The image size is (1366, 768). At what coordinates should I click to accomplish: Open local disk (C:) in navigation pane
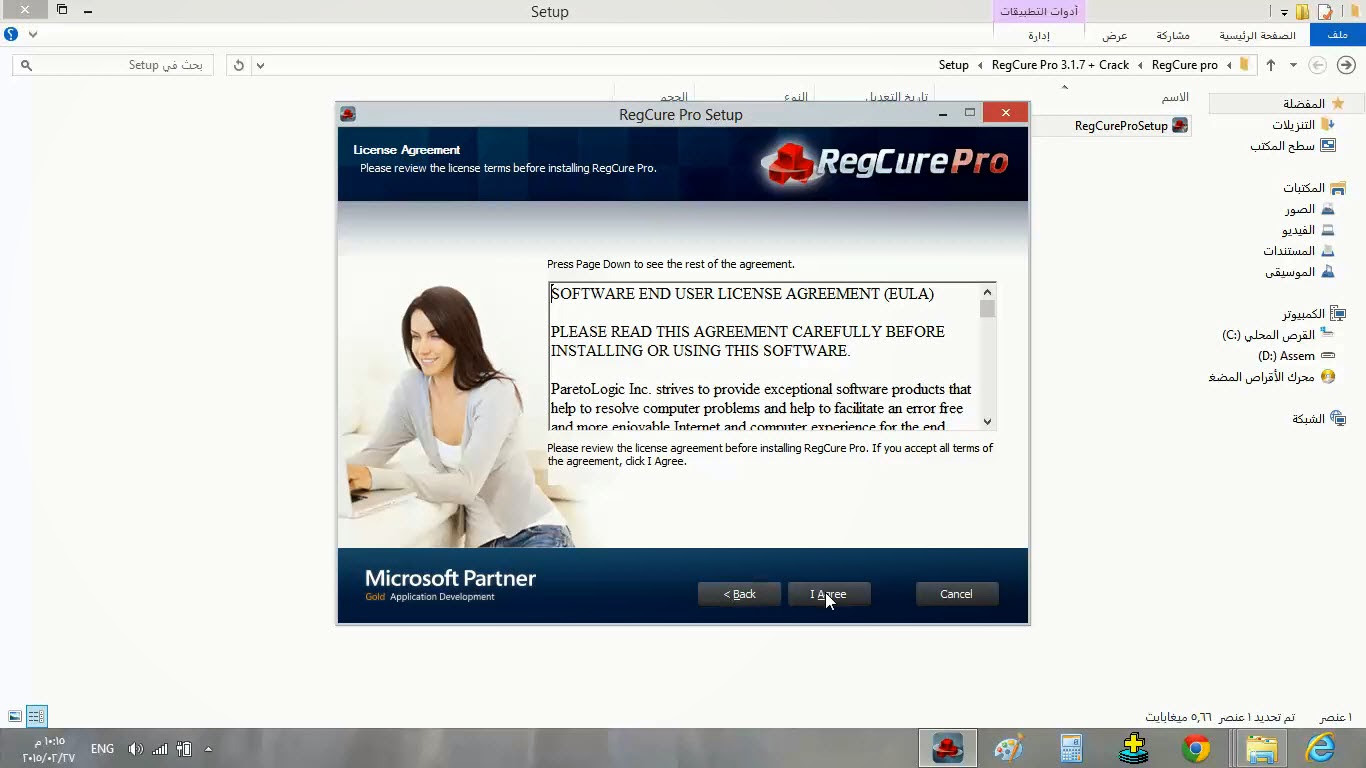click(x=1278, y=335)
